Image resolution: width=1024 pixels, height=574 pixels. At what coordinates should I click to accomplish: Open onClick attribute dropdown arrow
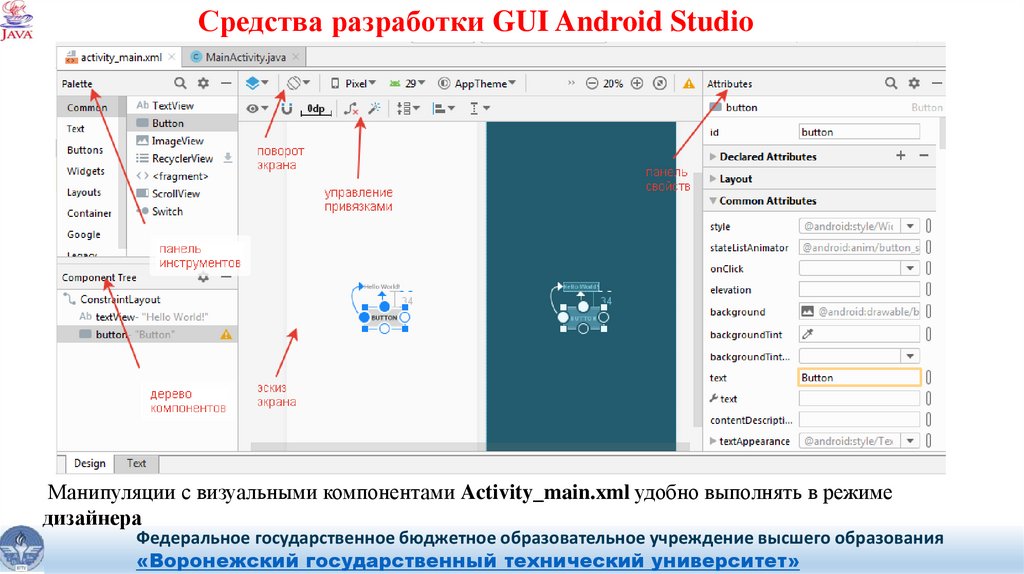pos(910,268)
